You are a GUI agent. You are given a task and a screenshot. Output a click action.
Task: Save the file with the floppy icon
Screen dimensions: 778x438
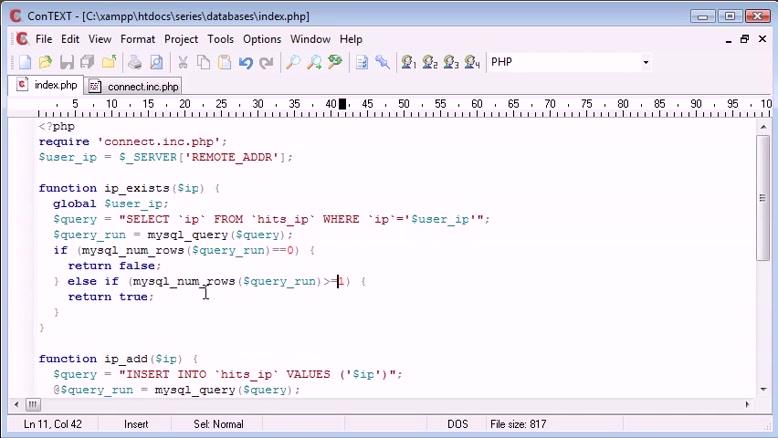pos(66,63)
